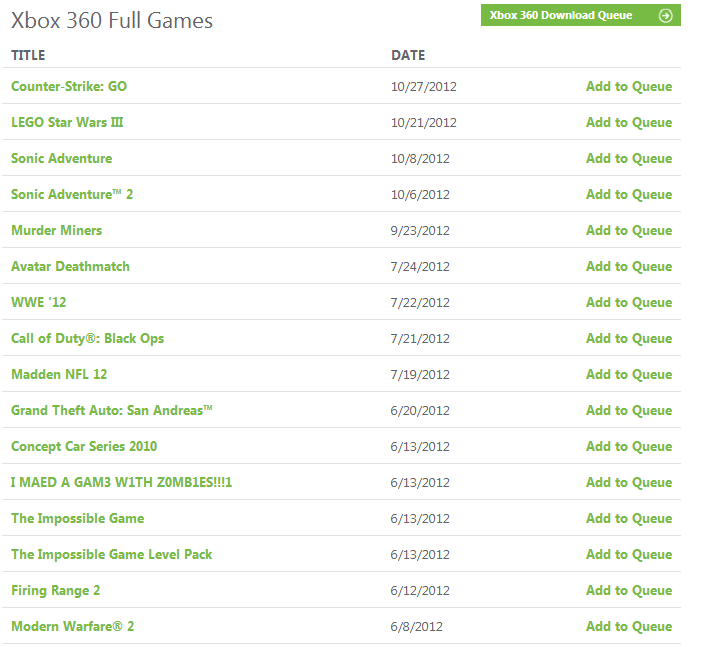Screen dimensions: 709x647
Task: Click the 10/8/2012 date cell
Action: click(420, 159)
